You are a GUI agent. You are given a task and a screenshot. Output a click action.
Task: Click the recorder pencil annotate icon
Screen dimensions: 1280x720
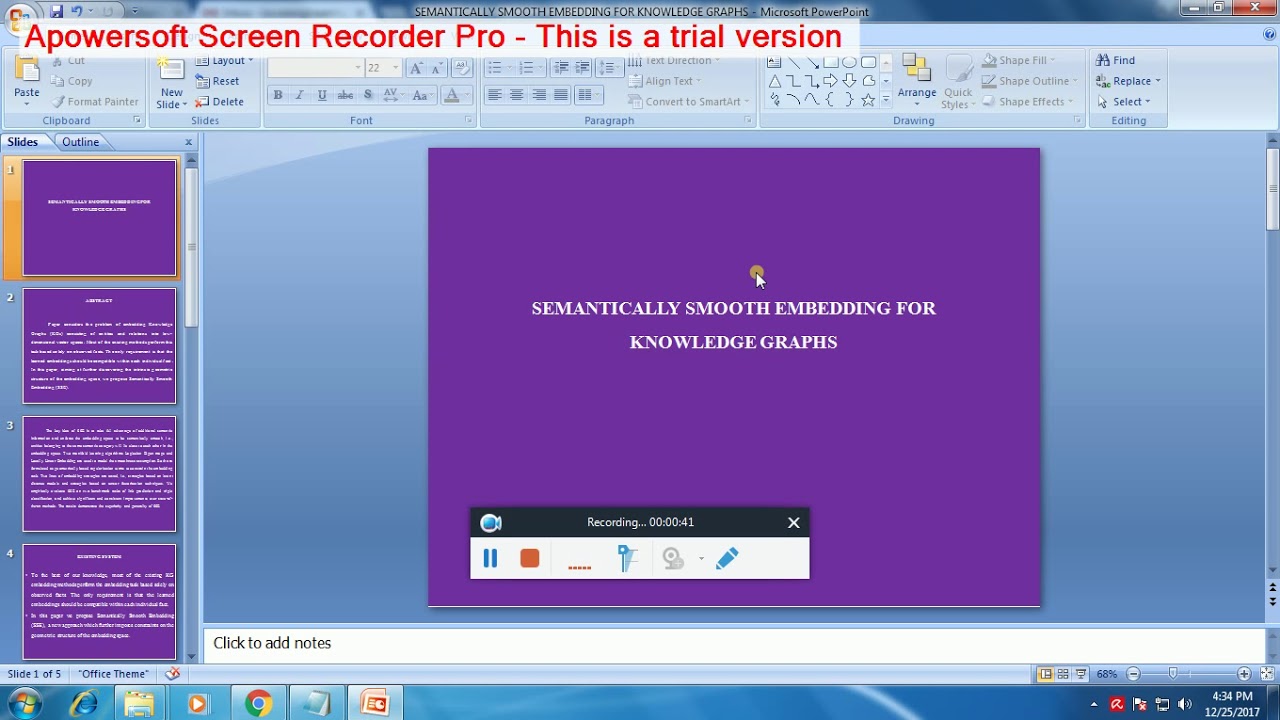coord(727,559)
